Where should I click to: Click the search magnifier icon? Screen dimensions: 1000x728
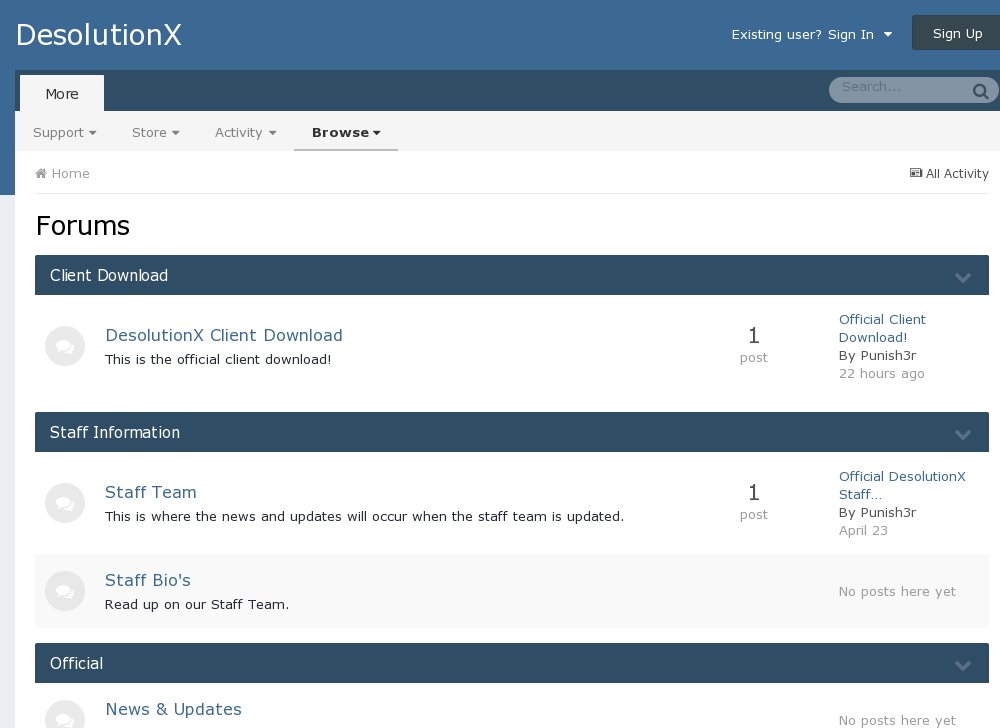(x=980, y=92)
